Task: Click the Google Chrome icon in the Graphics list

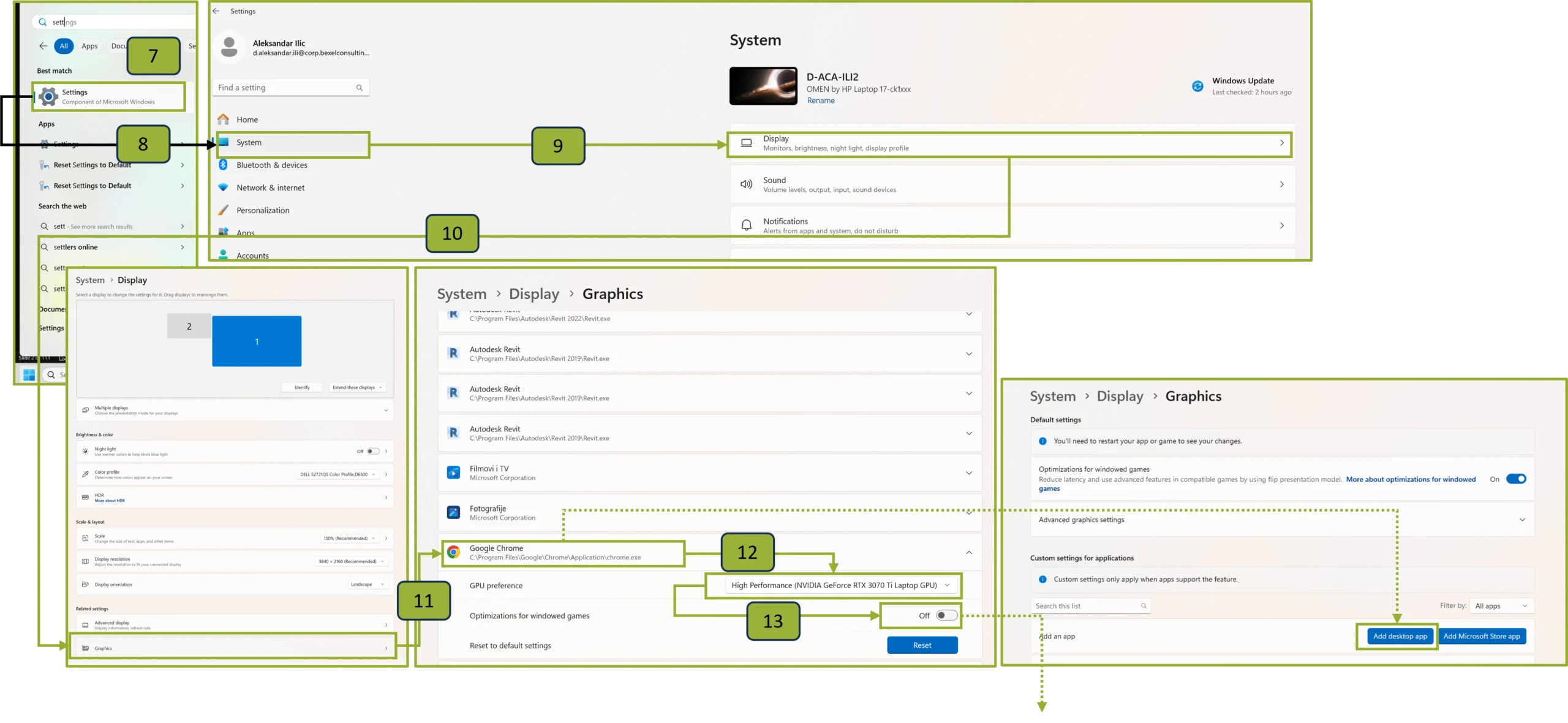Action: (x=453, y=552)
